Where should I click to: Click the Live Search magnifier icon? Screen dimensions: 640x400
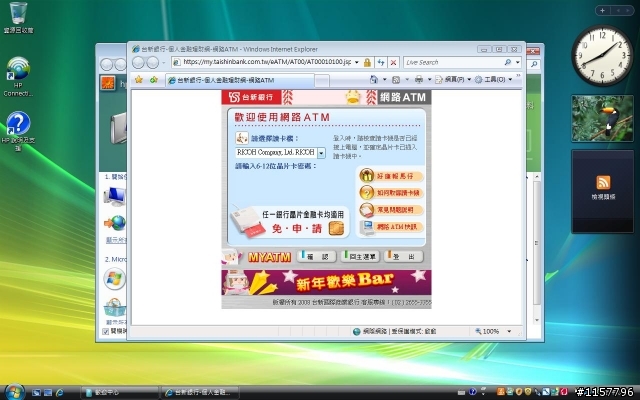coord(507,62)
